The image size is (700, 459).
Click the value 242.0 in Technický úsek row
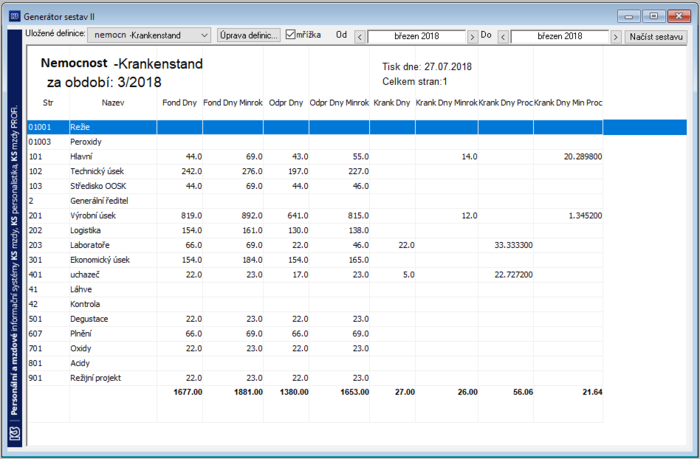click(x=192, y=171)
